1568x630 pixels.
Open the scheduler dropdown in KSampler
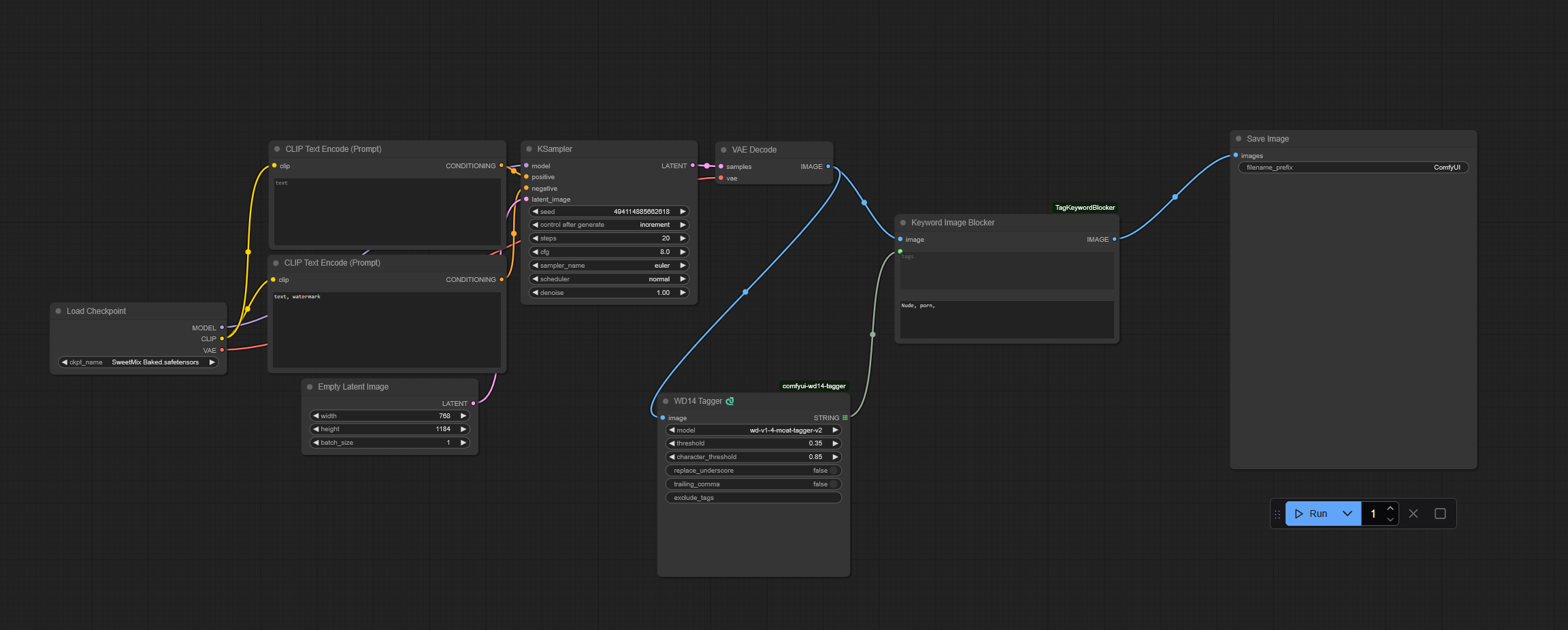pyautogui.click(x=609, y=279)
